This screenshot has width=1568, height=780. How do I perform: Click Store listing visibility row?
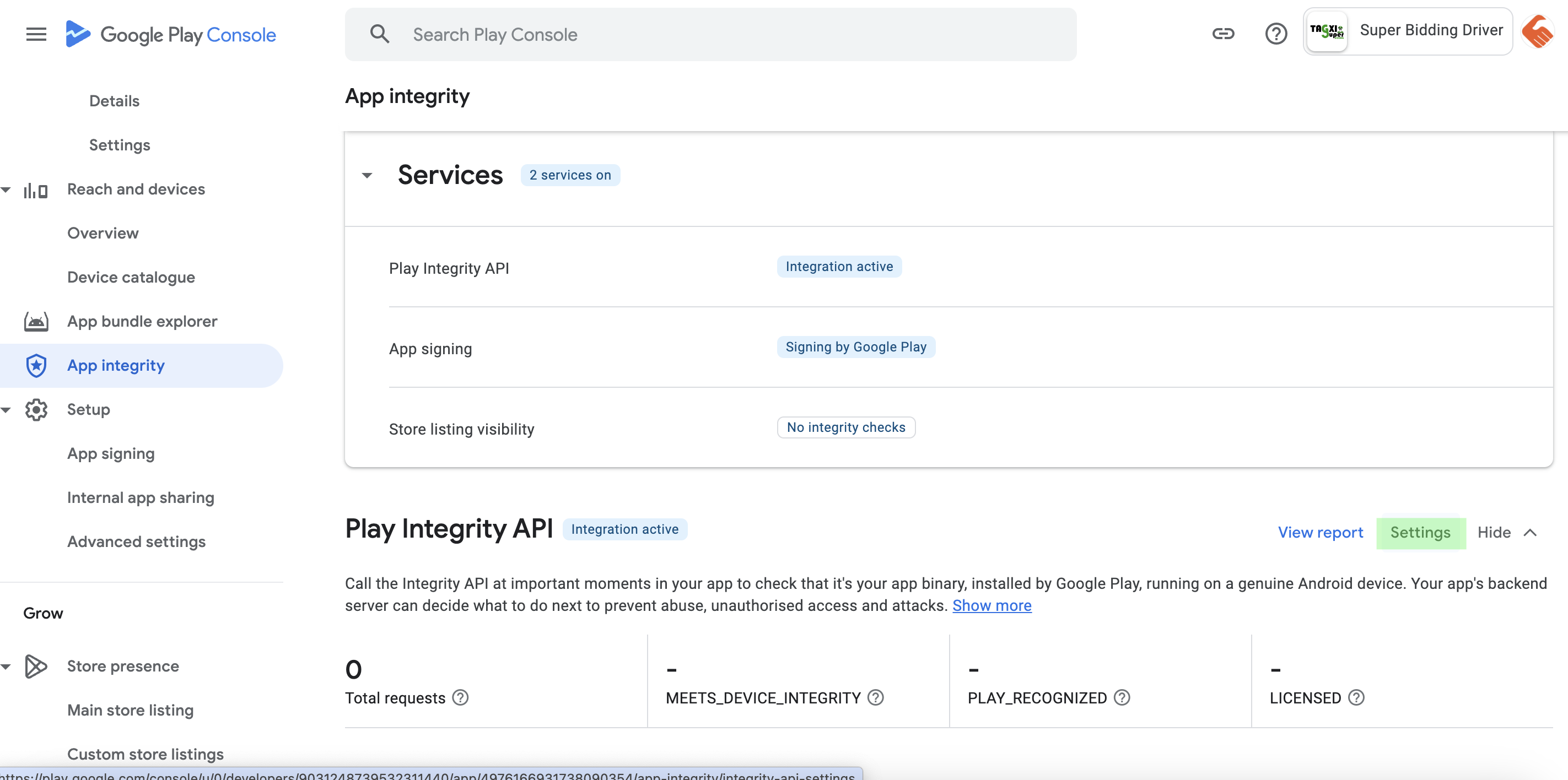point(970,429)
